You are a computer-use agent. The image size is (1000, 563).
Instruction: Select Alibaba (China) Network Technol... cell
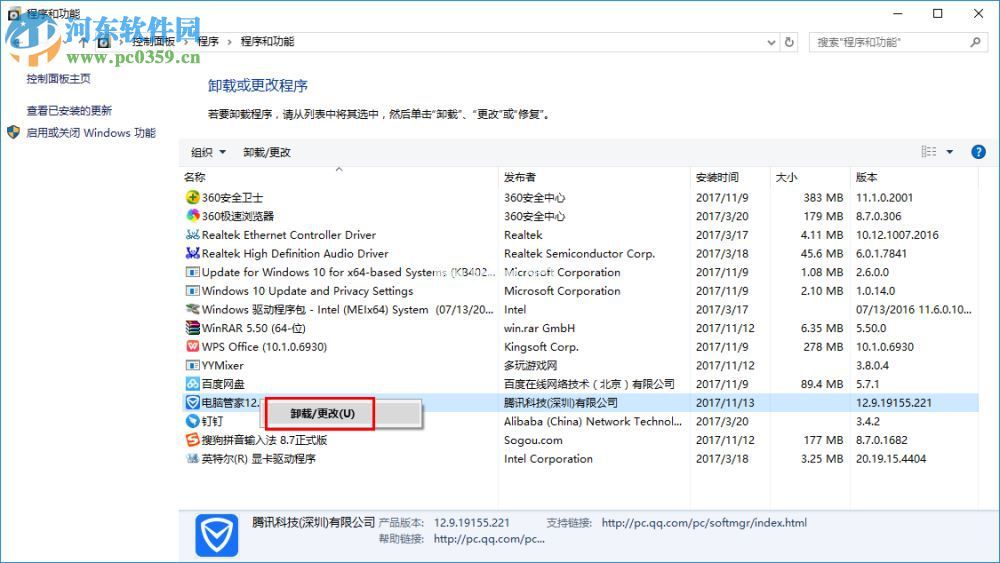coord(593,421)
